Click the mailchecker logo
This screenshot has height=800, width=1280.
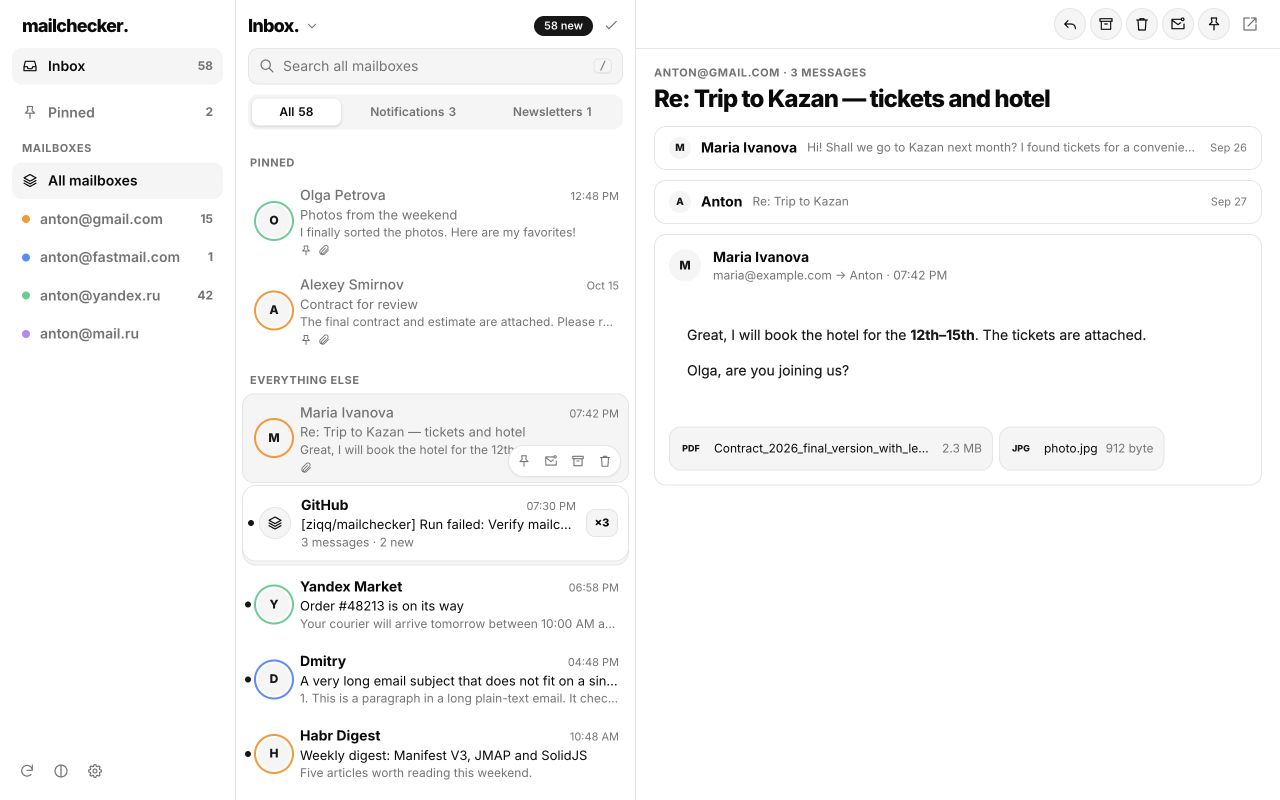[75, 25]
